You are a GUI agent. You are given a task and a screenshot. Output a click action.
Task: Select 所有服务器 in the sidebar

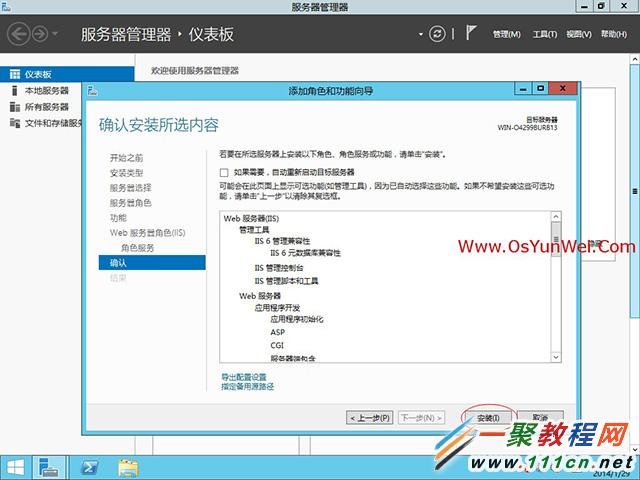pyautogui.click(x=47, y=107)
